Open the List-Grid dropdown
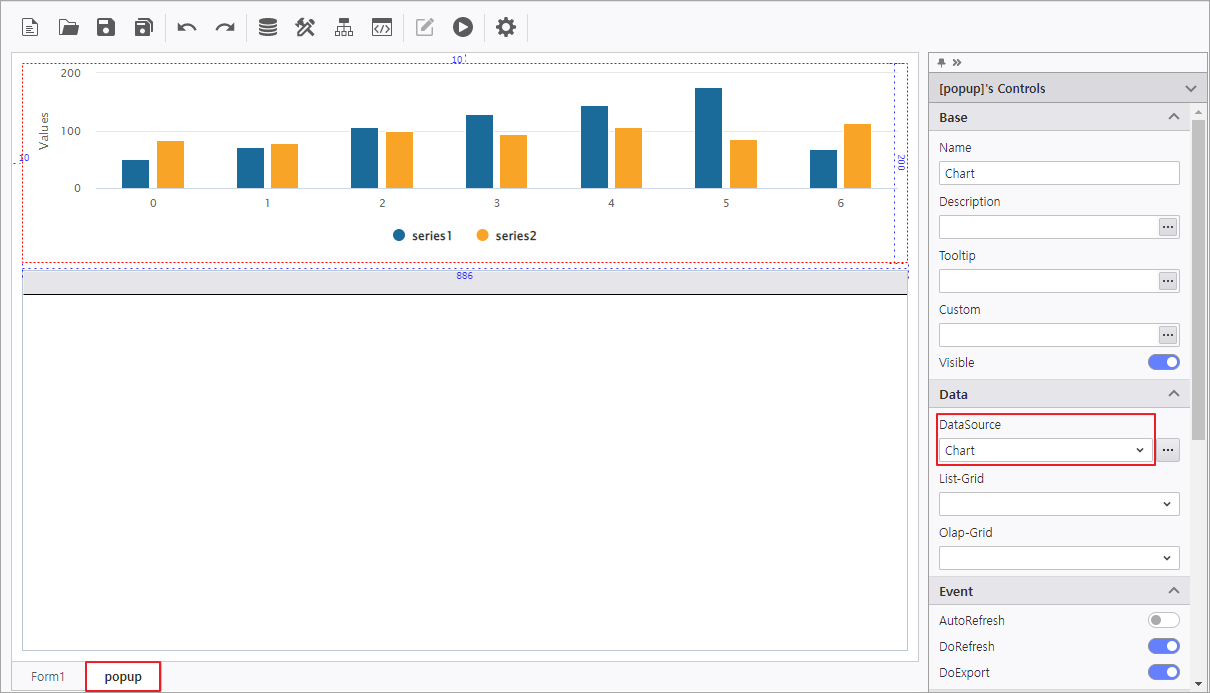This screenshot has height=693, width=1210. (x=1058, y=505)
